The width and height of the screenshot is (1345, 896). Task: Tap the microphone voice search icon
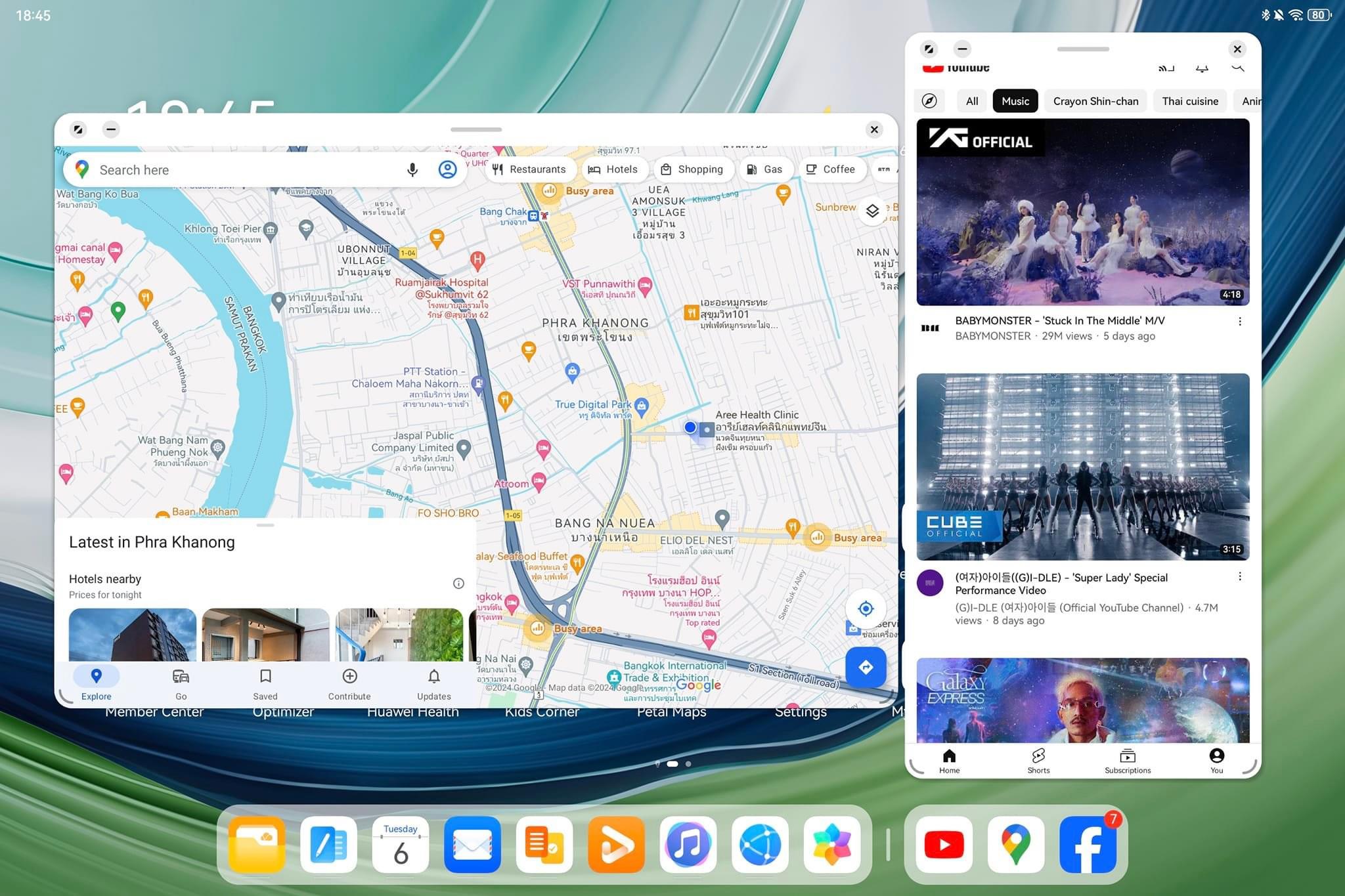[x=412, y=170]
